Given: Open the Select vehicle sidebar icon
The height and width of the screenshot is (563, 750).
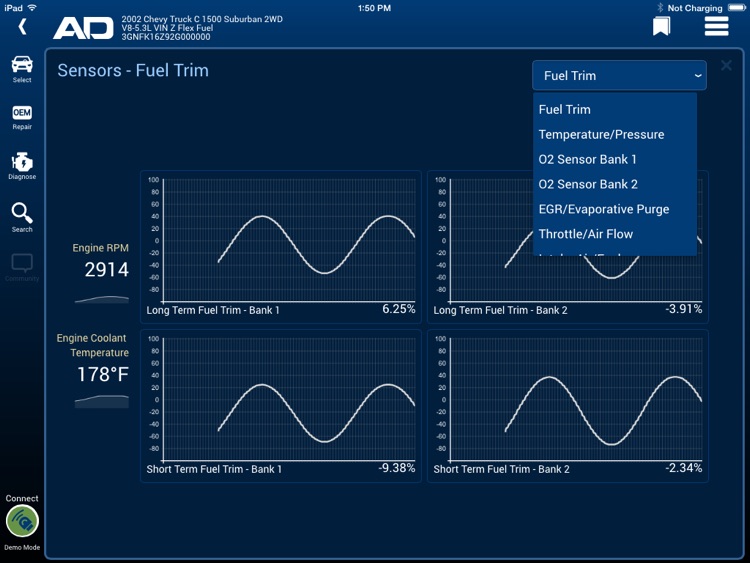Looking at the screenshot, I should tap(22, 69).
